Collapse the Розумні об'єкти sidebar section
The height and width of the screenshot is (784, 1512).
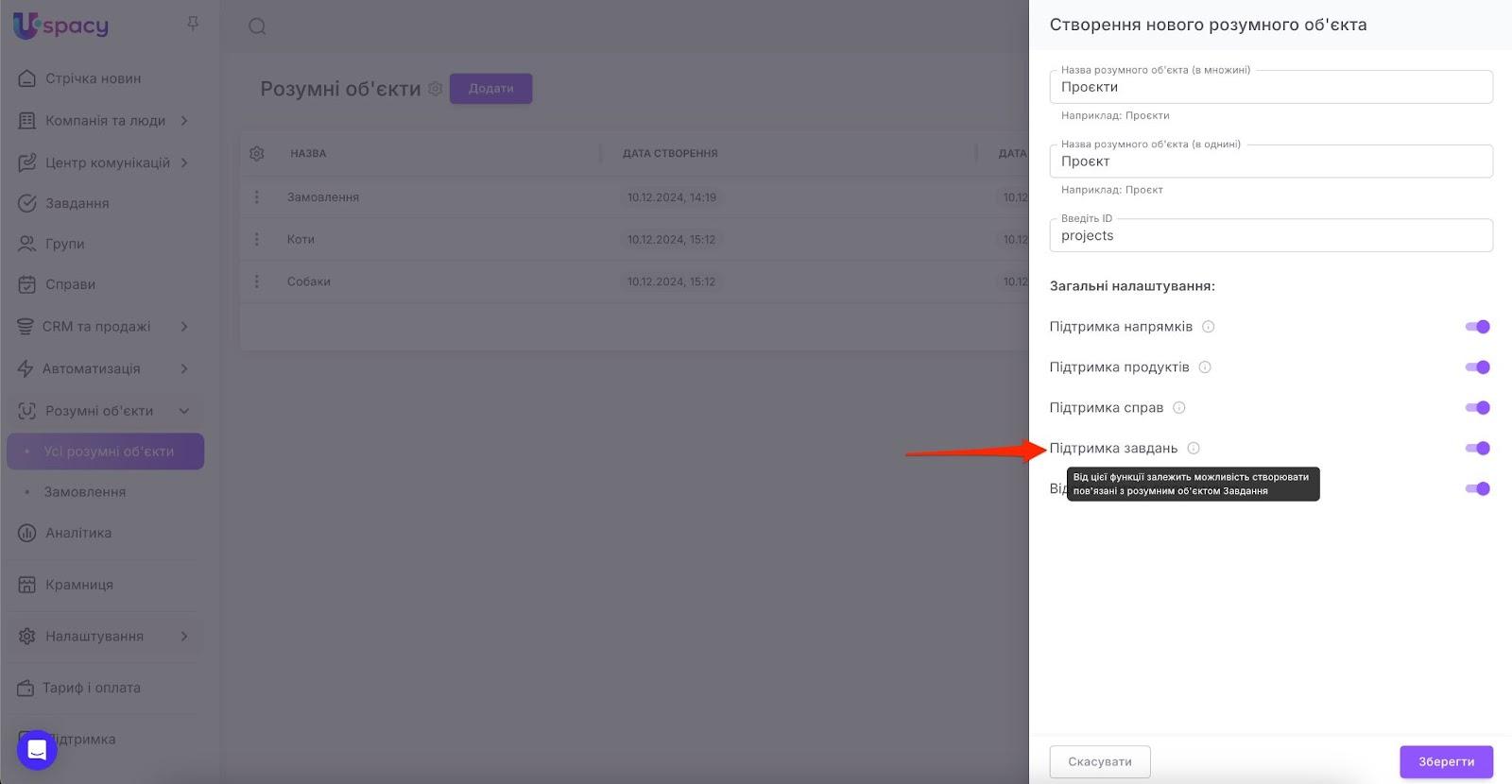click(184, 411)
